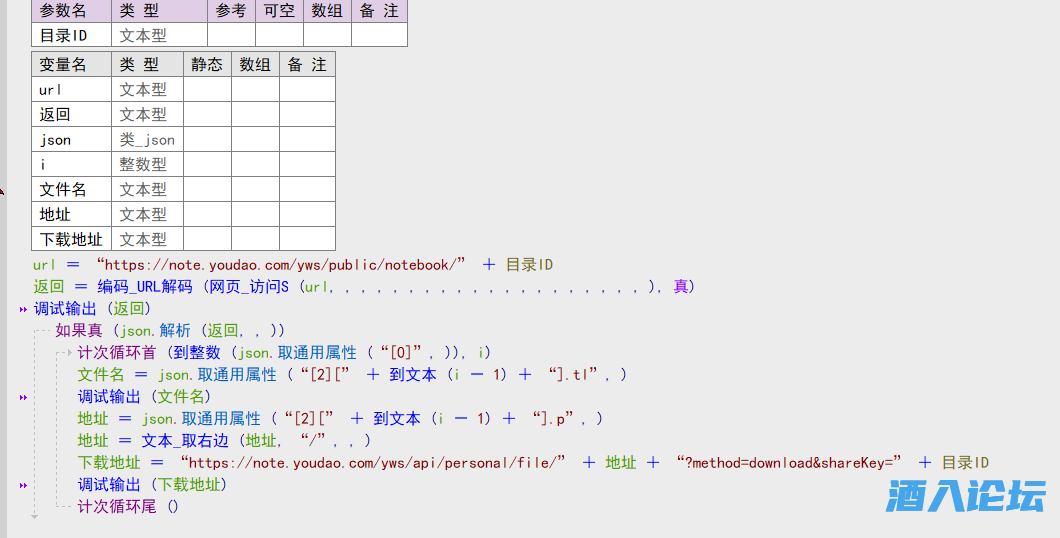Image resolution: width=1060 pixels, height=538 pixels.
Task: Open type cell 类_json of variable json
Action: coord(147,139)
